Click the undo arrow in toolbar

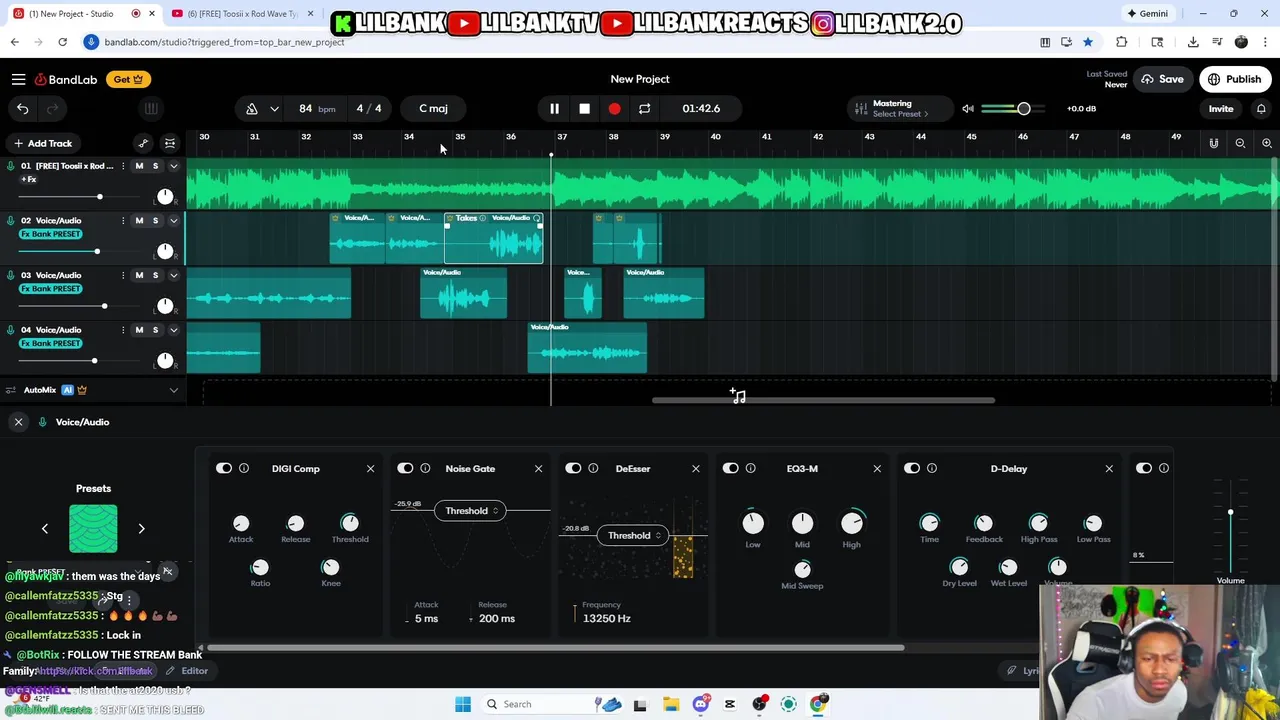point(23,108)
